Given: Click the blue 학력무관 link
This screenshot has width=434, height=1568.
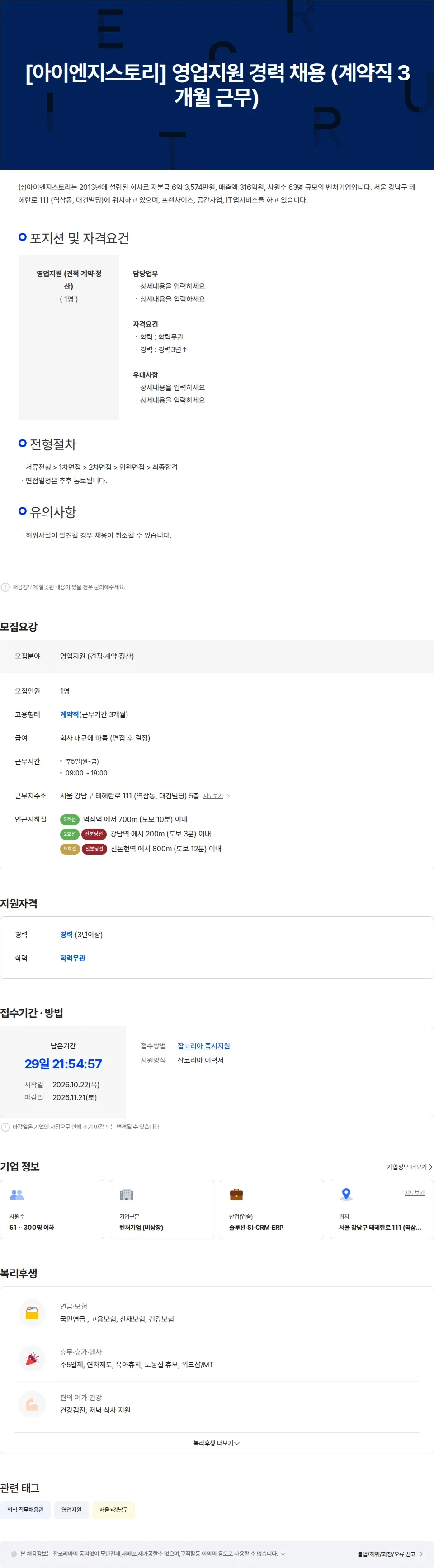Looking at the screenshot, I should pyautogui.click(x=72, y=958).
